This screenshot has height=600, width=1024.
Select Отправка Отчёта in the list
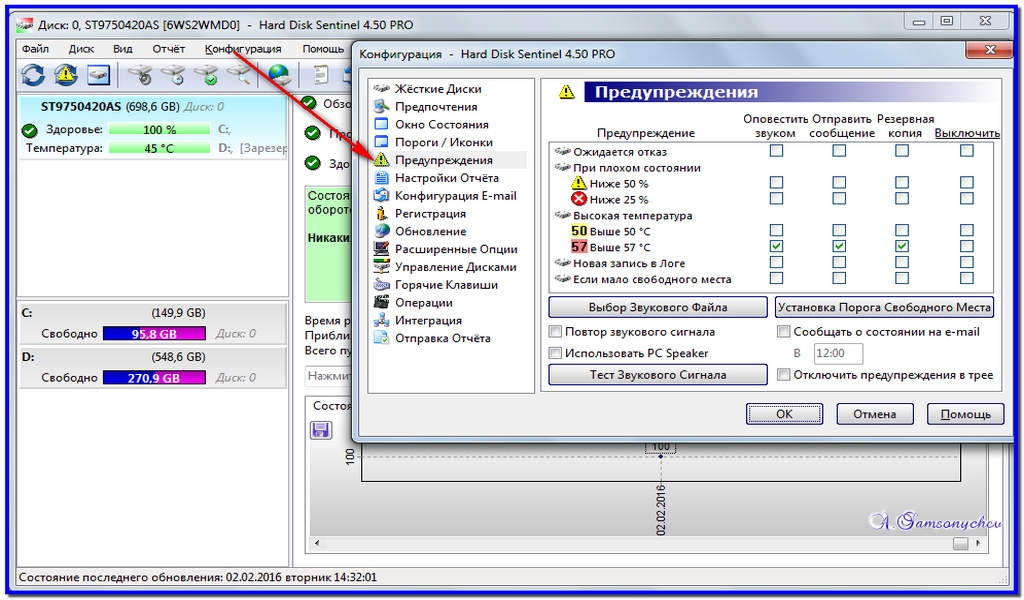pos(442,338)
